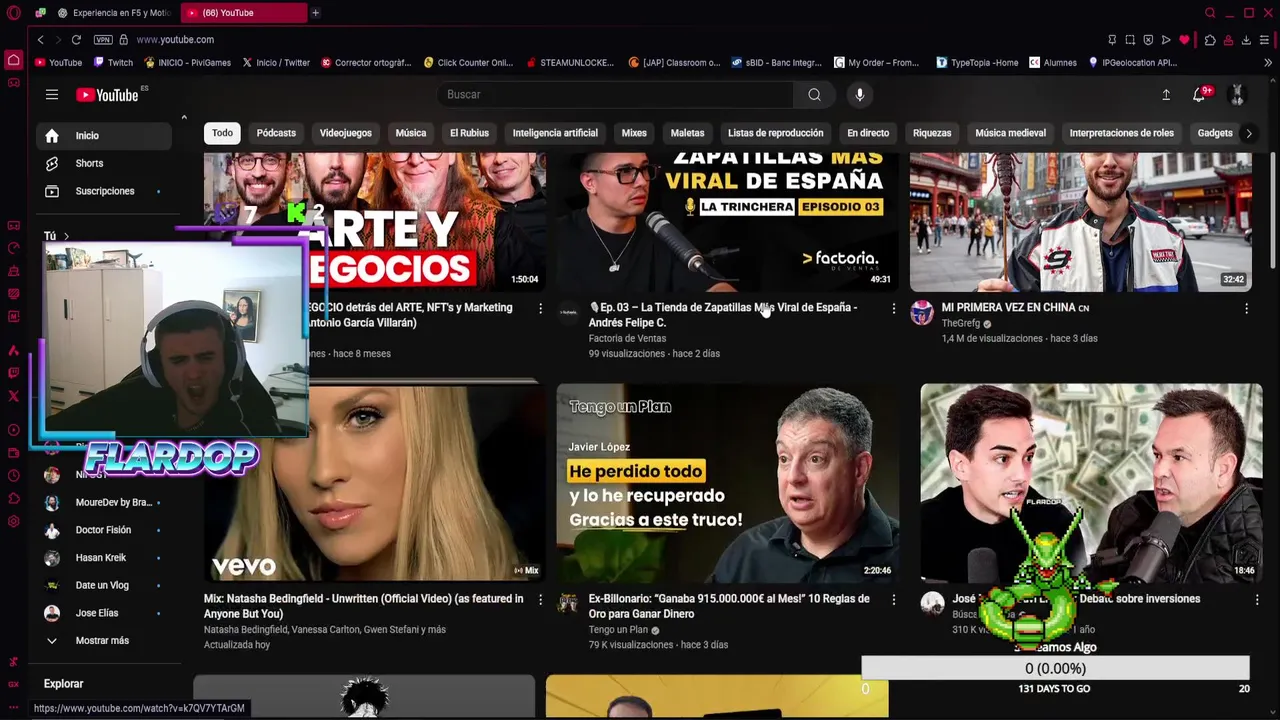Select the Todo chip
Screen dimensions: 1280x720
[x=222, y=133]
